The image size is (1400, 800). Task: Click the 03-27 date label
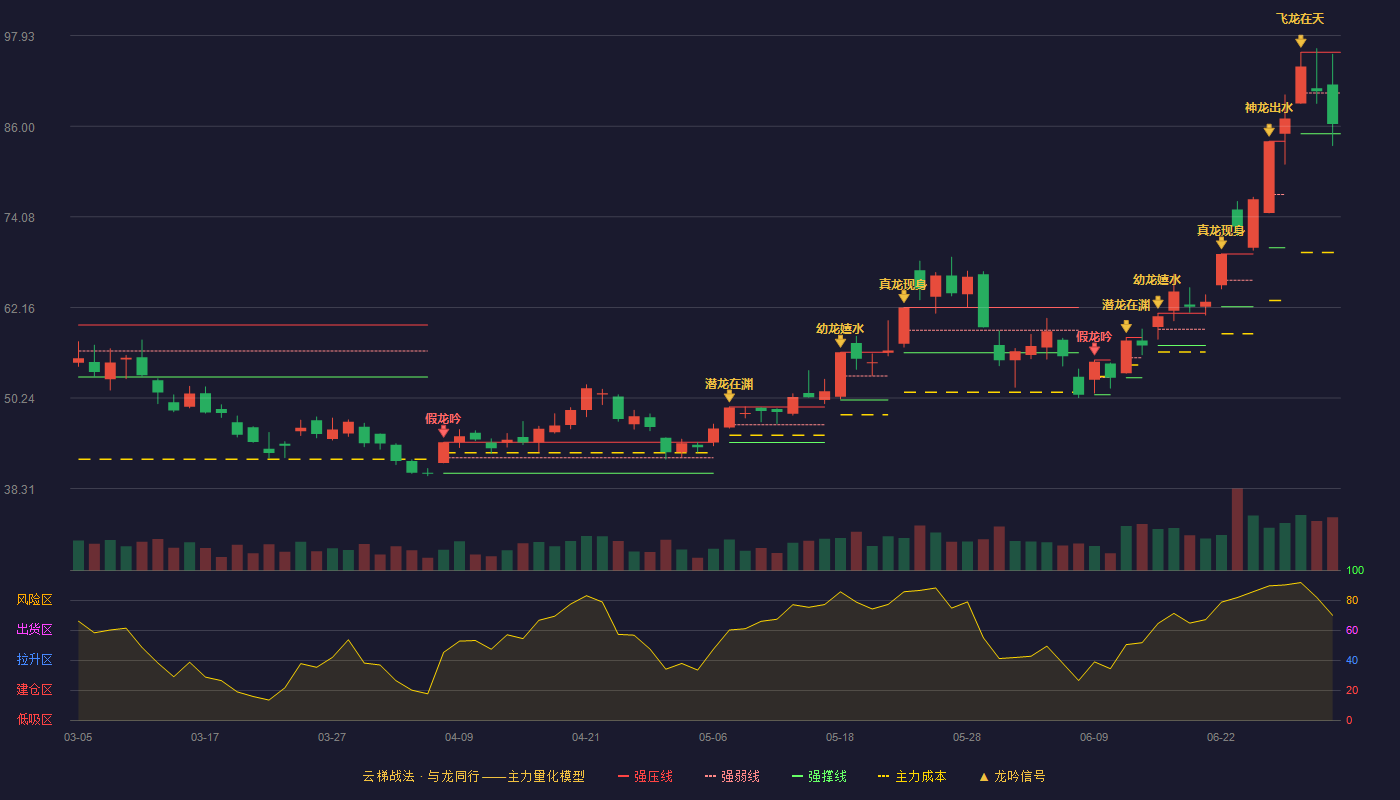332,737
